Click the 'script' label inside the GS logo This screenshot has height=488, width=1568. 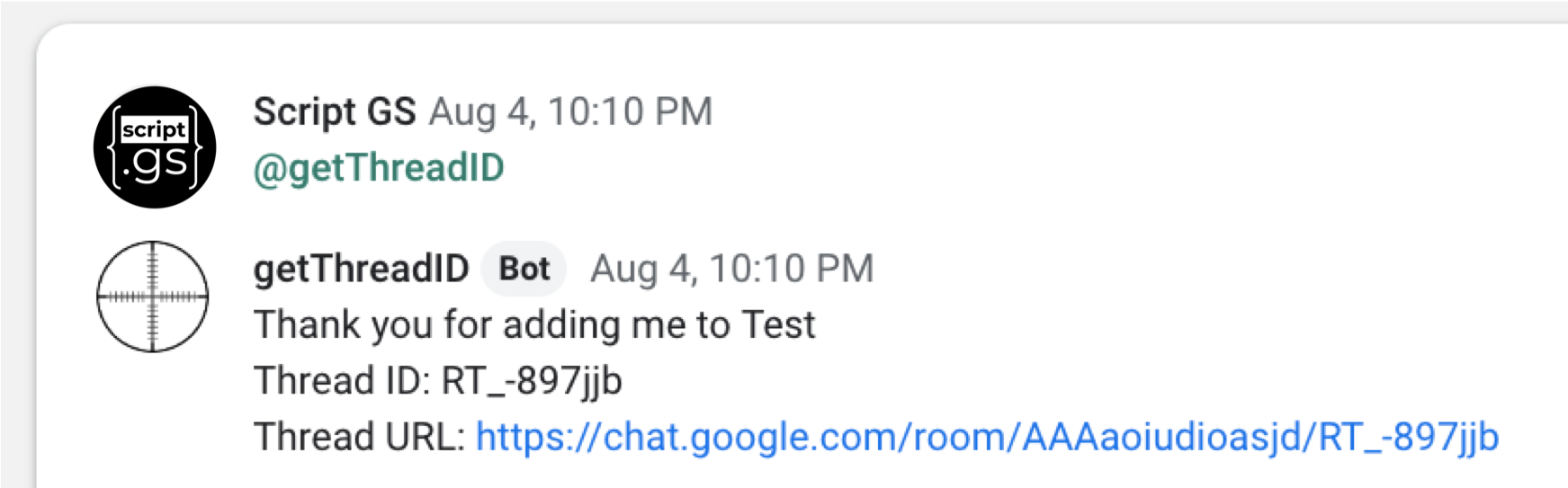[155, 130]
